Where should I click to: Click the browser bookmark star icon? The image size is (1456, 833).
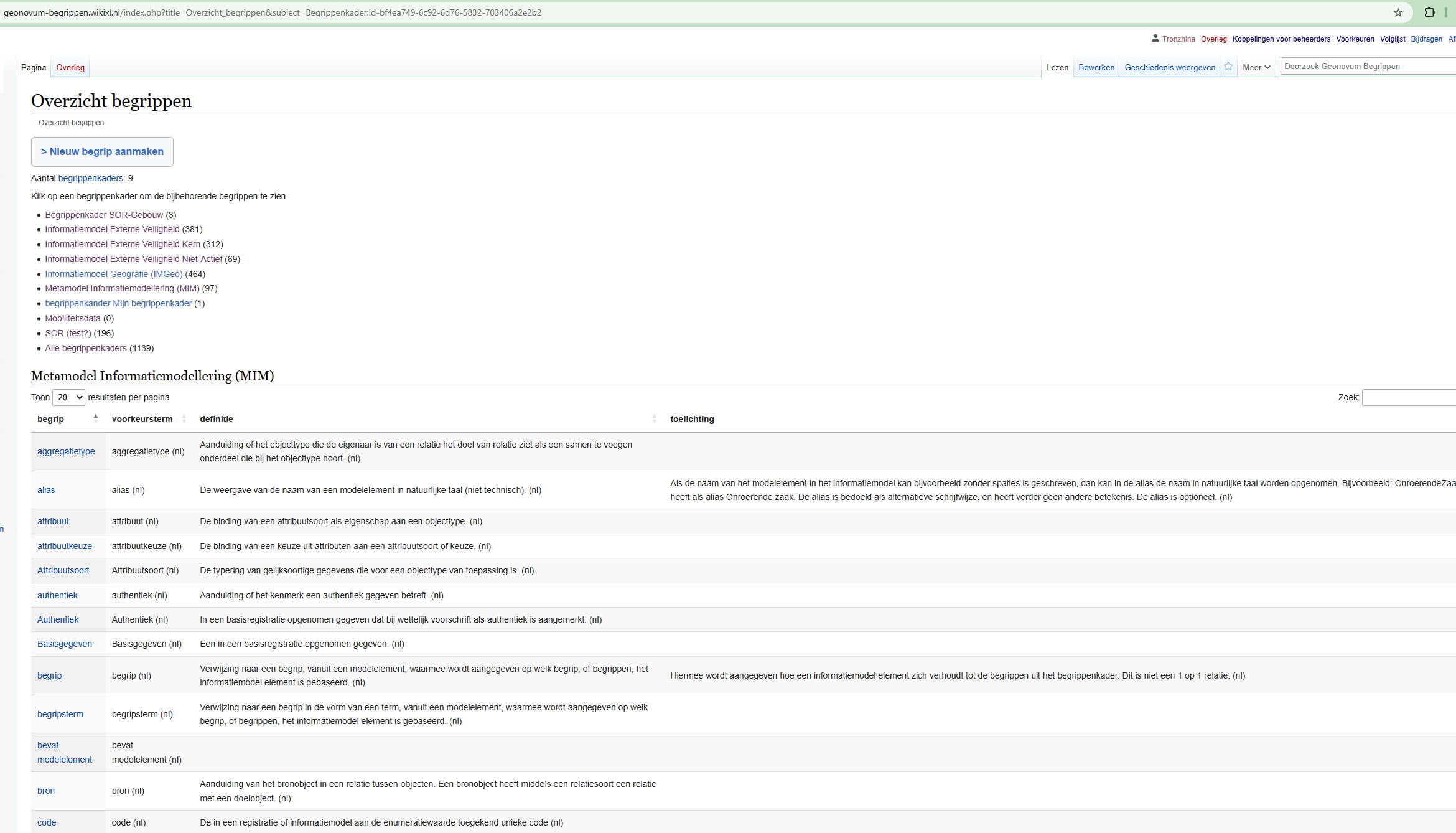(1398, 12)
